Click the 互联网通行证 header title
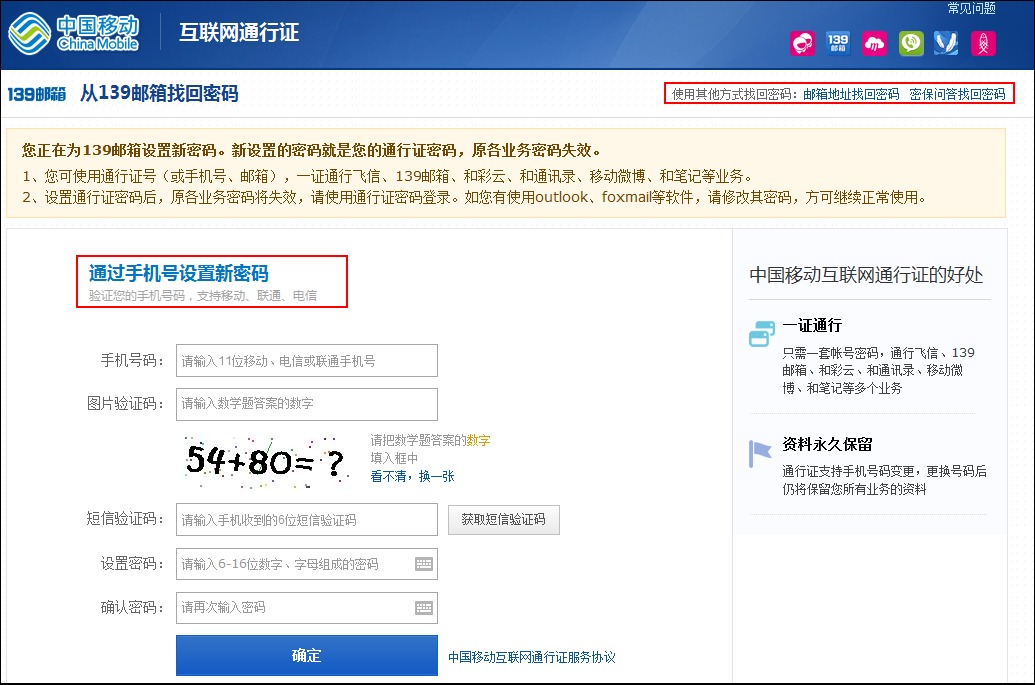Viewport: 1035px width, 685px height. tap(239, 32)
